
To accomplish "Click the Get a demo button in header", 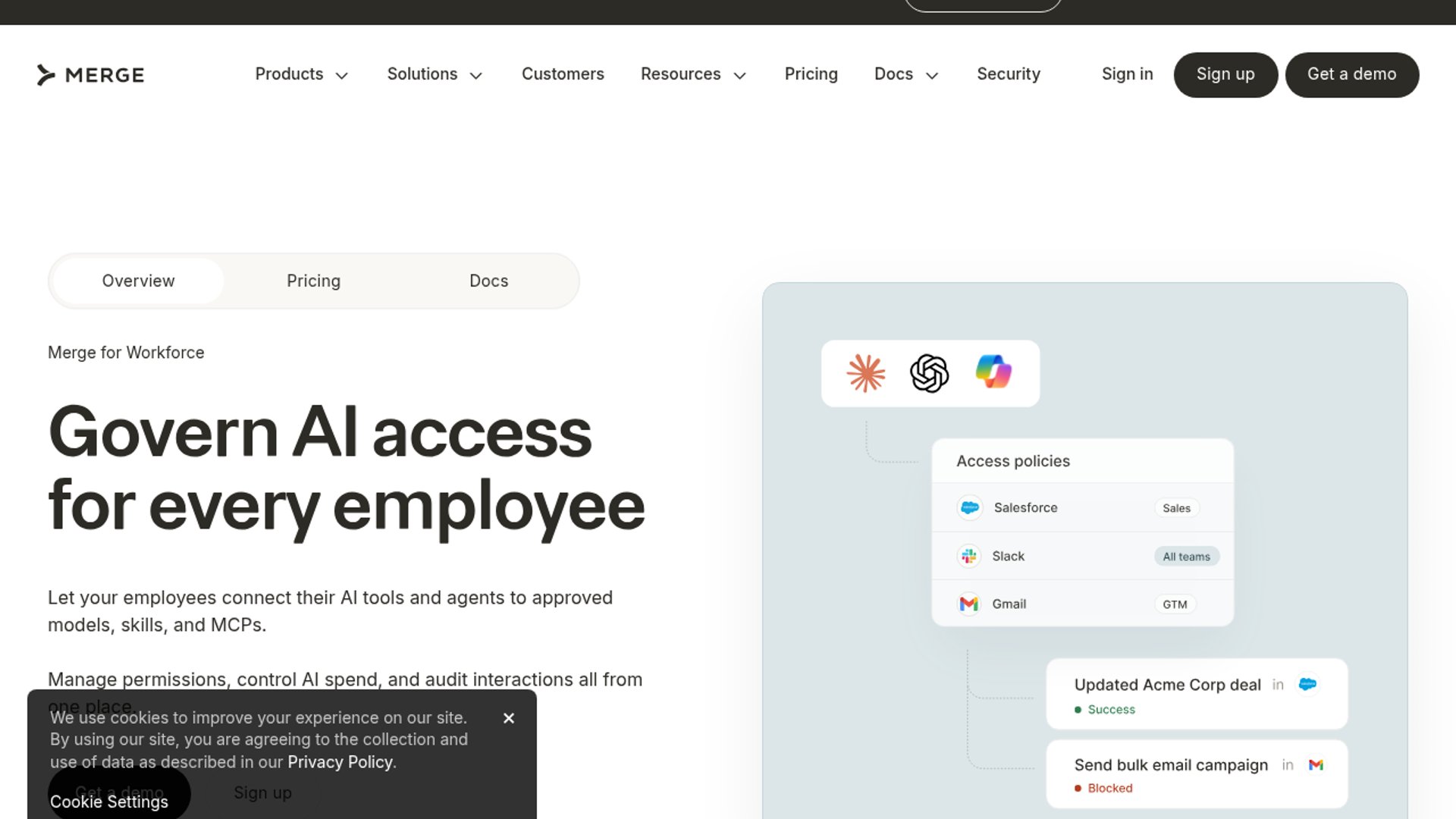I will [x=1351, y=75].
